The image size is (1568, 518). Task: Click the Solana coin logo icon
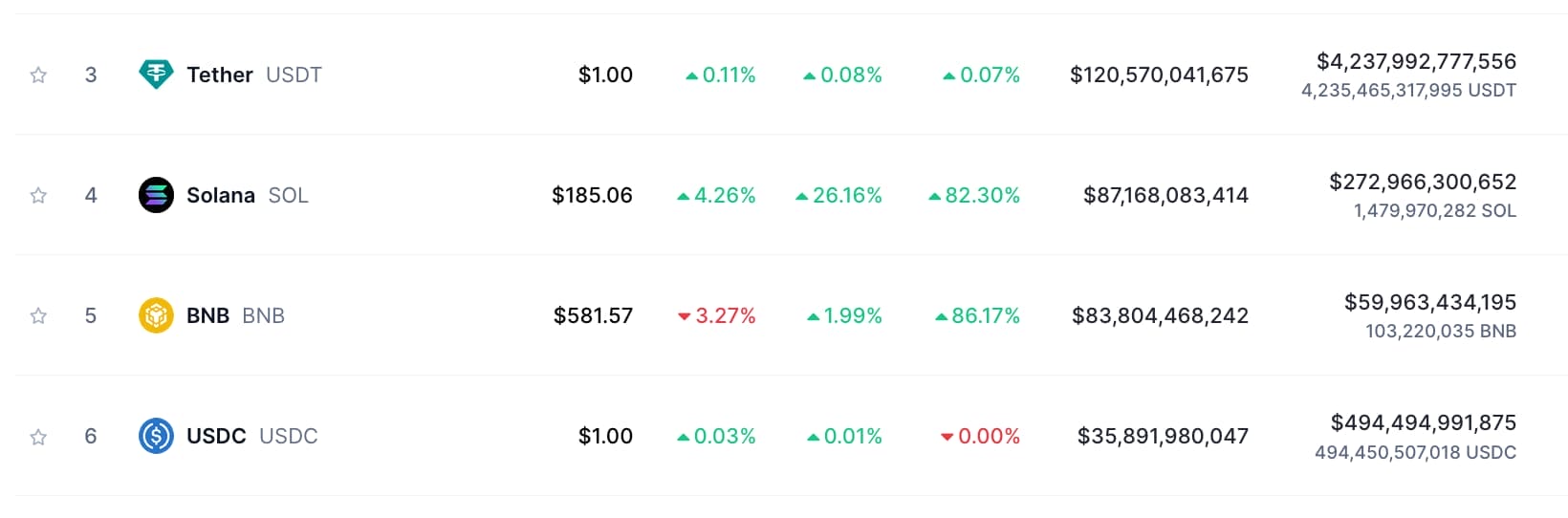pos(156,195)
